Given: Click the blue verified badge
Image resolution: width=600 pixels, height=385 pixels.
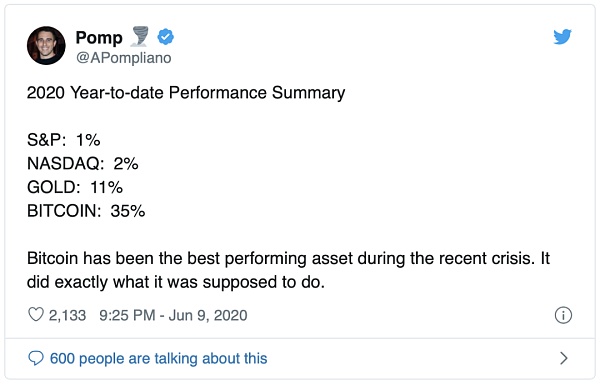Looking at the screenshot, I should coord(166,37).
